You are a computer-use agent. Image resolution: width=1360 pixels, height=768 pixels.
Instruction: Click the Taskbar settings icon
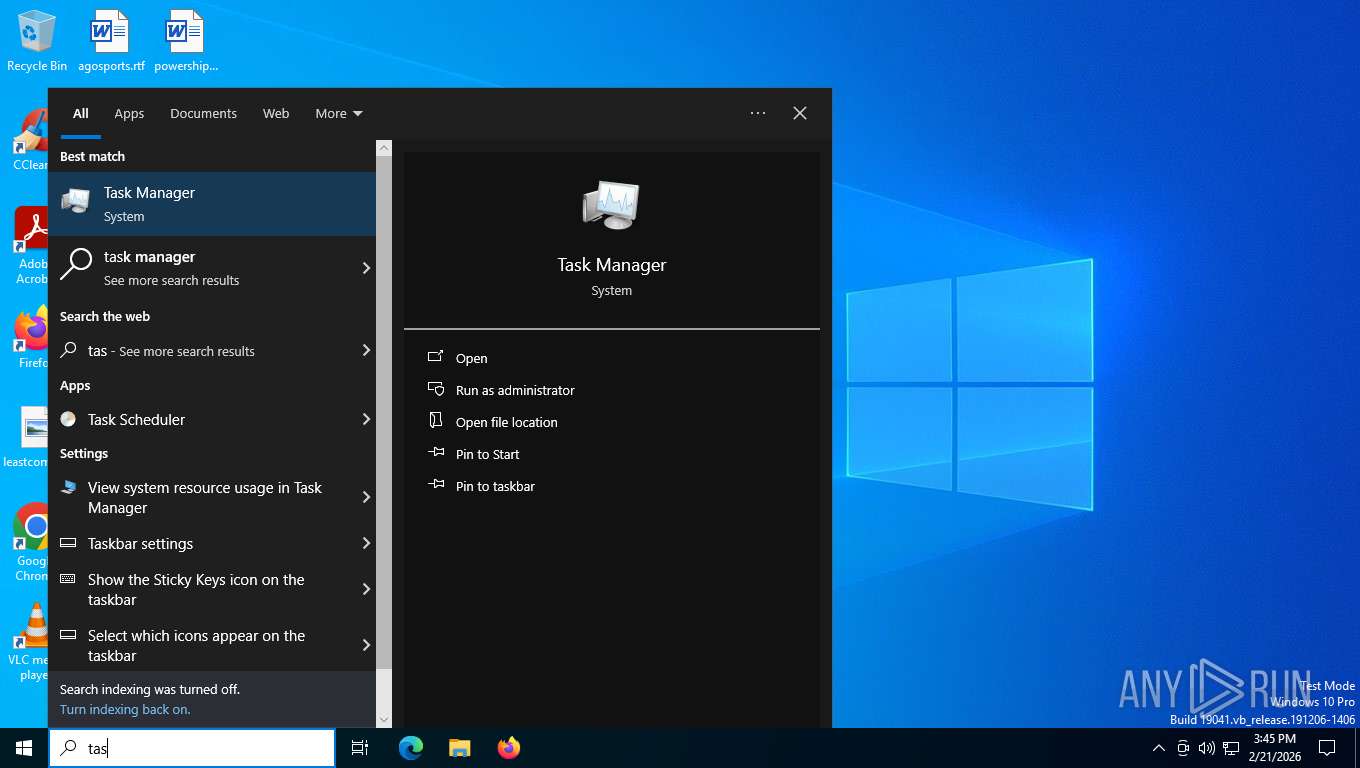coord(68,543)
